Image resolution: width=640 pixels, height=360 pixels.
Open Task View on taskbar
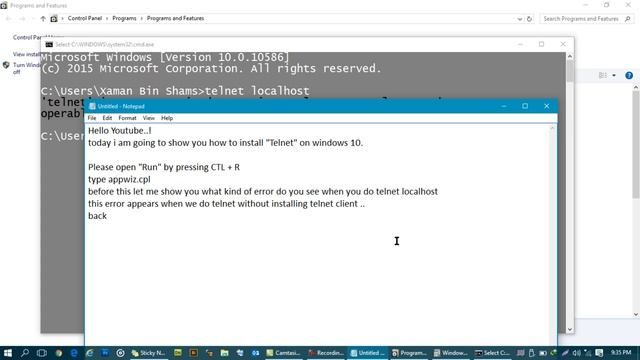pos(42,353)
